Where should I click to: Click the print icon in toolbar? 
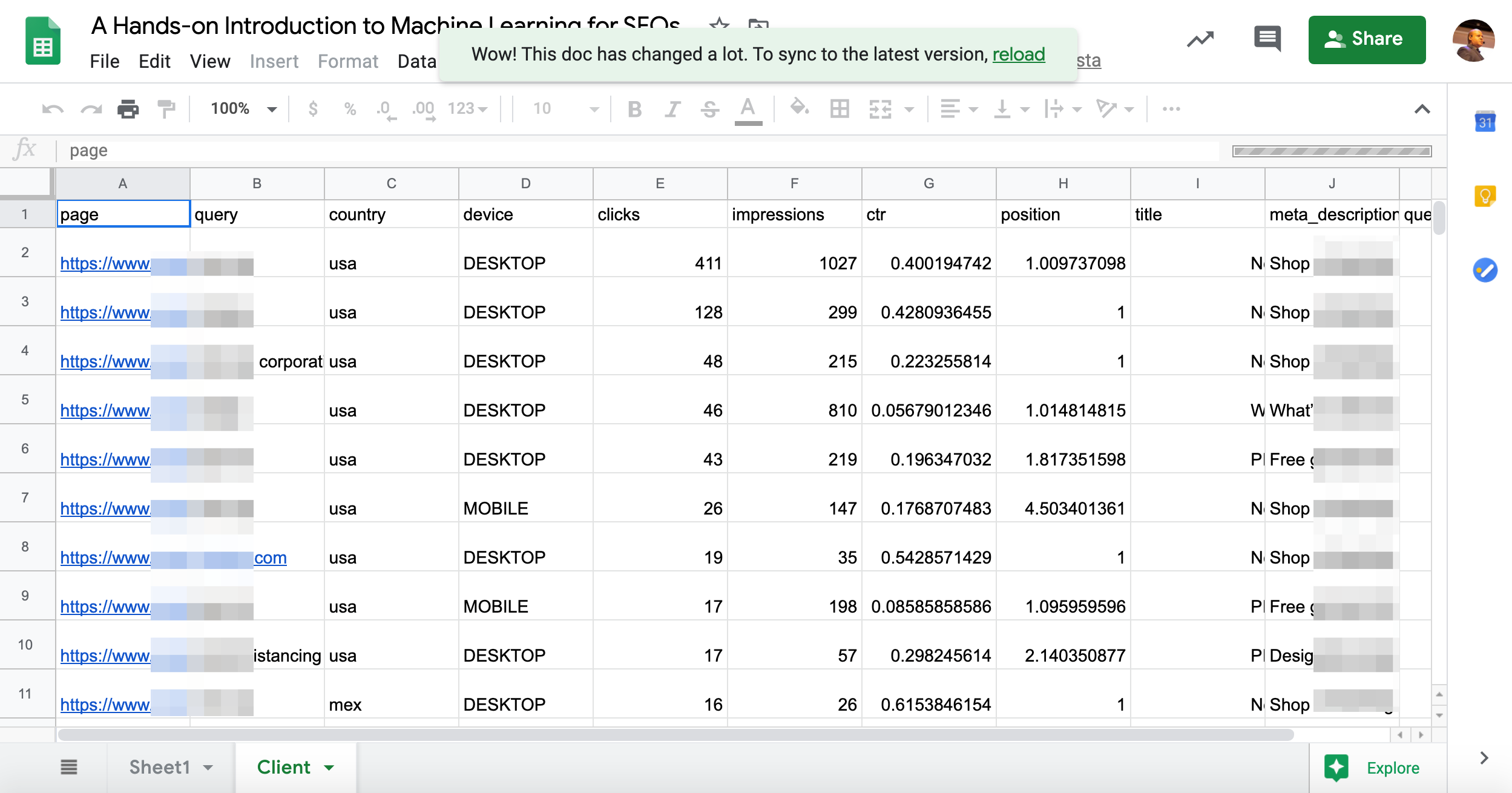(x=128, y=109)
